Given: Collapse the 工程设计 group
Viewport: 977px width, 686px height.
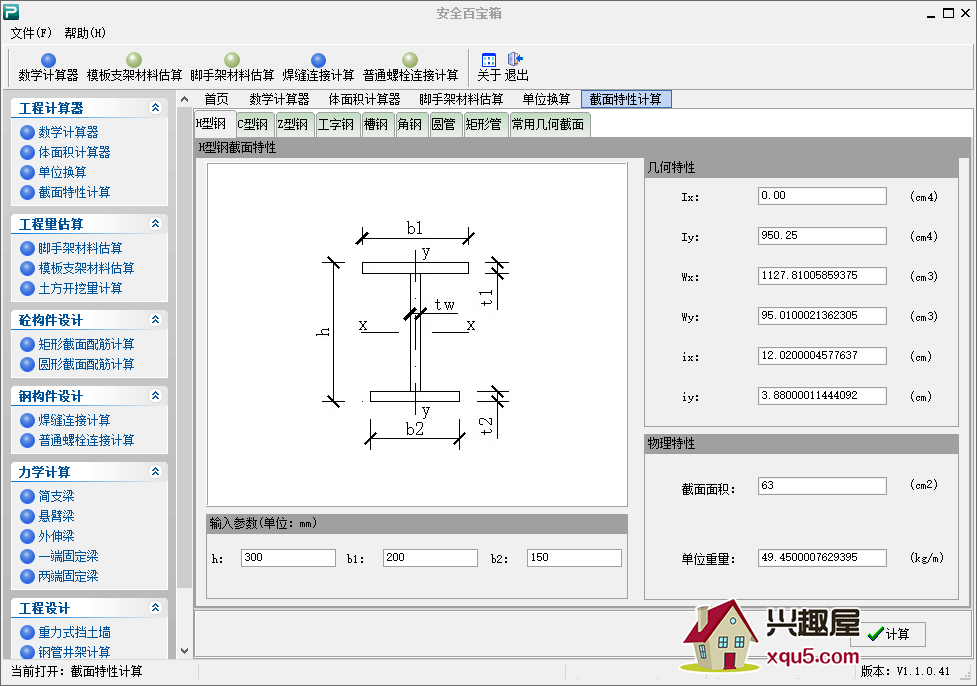Looking at the screenshot, I should [155, 607].
